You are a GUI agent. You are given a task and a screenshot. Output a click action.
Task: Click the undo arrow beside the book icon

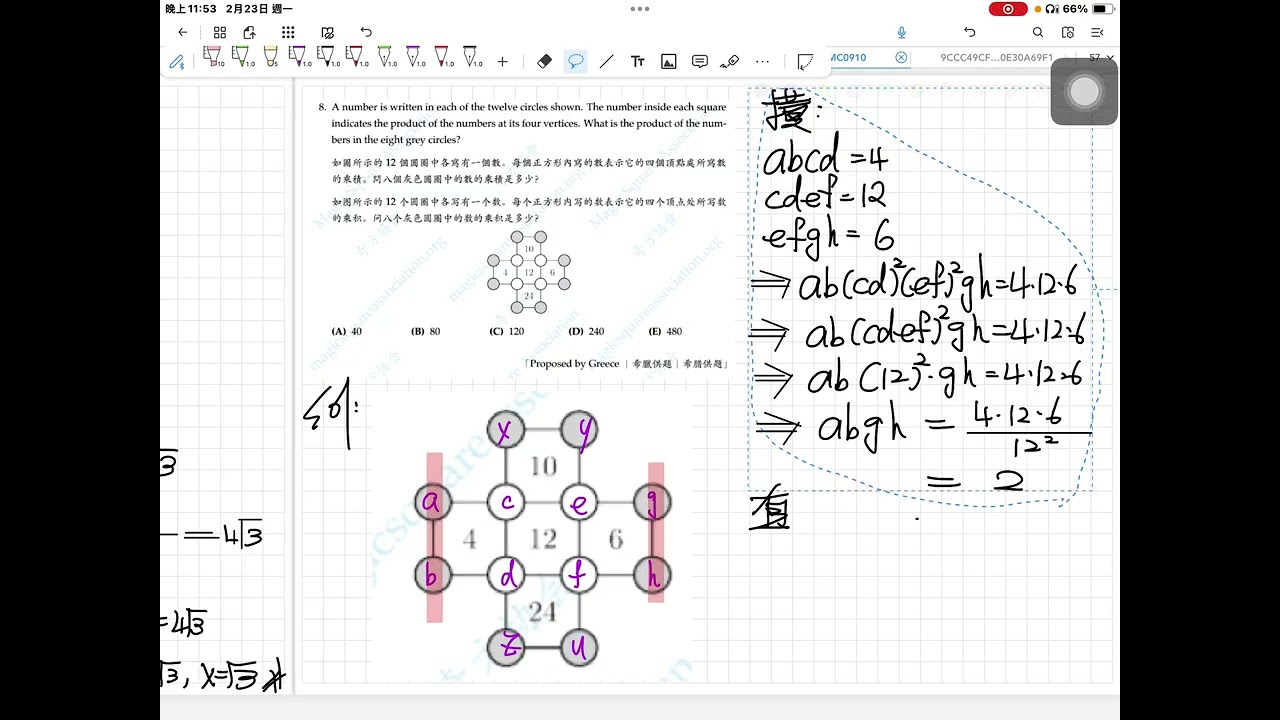pos(366,33)
